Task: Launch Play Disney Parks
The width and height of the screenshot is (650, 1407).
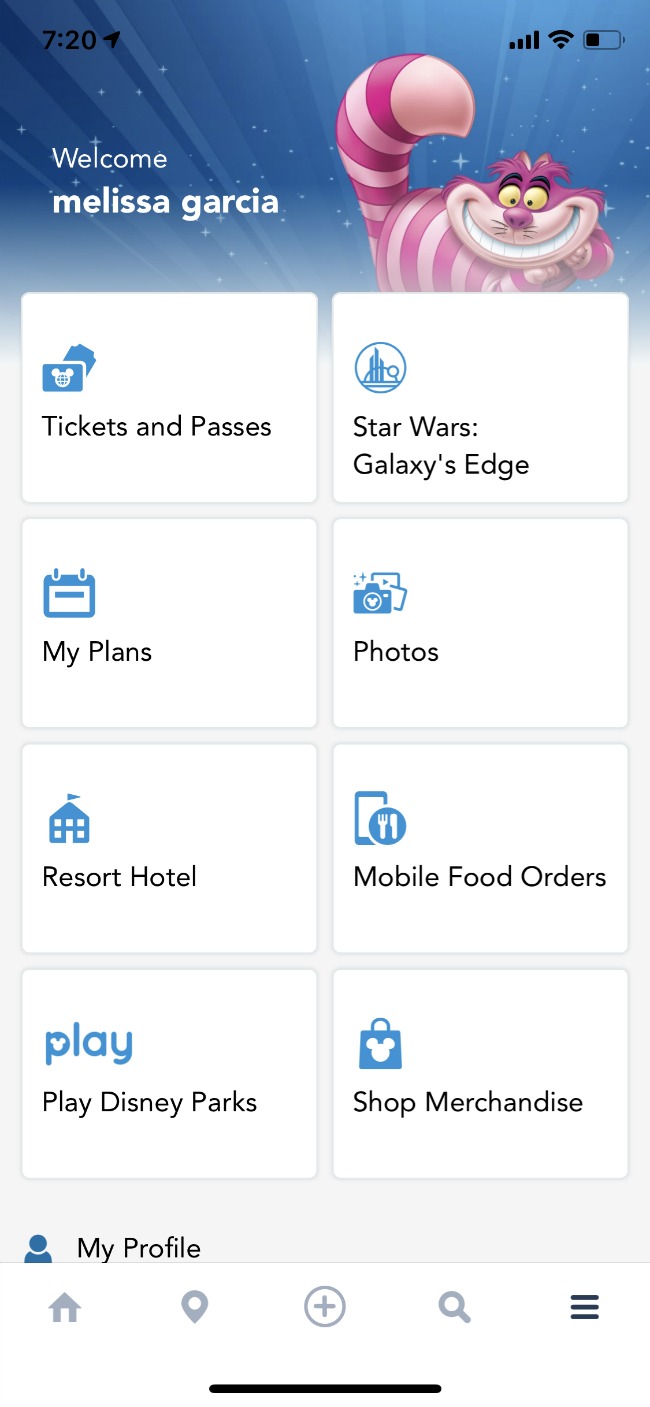Action: [x=168, y=1073]
